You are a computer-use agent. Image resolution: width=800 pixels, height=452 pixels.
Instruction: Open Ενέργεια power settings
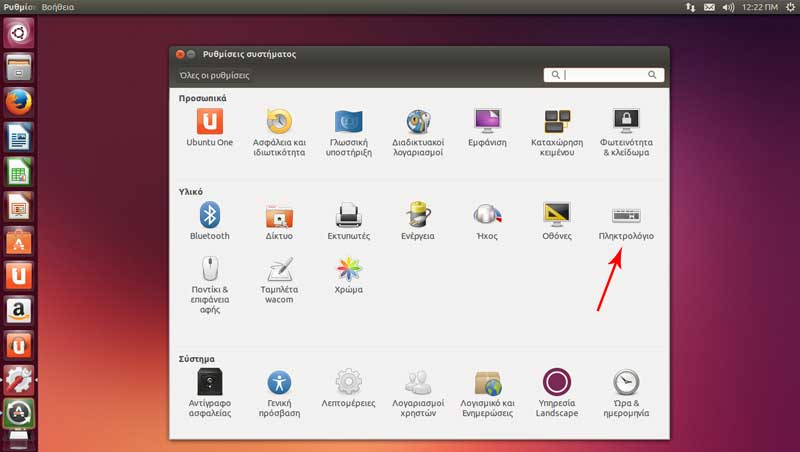418,221
